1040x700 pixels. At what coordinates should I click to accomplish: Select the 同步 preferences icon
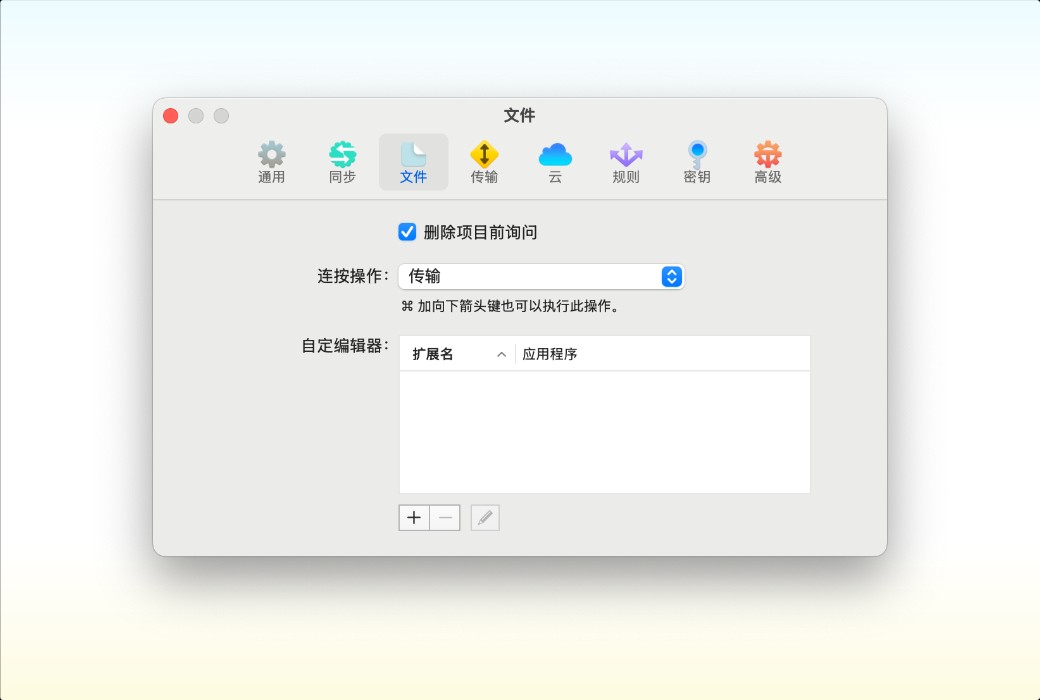click(342, 160)
